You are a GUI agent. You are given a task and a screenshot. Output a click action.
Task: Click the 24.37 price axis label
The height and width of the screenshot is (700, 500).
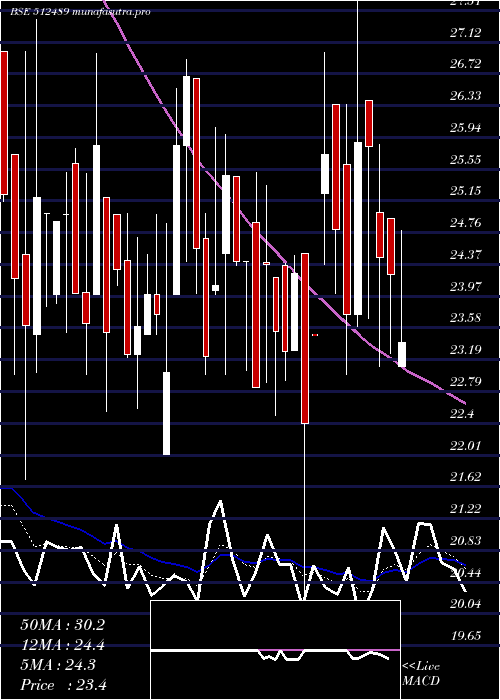(466, 255)
